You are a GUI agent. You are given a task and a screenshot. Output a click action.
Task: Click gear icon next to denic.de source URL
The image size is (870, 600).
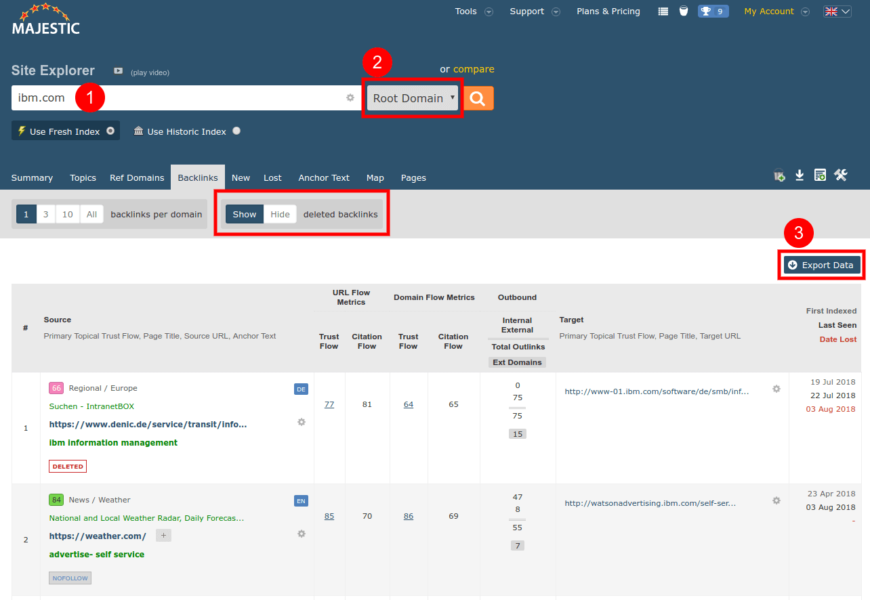coord(301,422)
